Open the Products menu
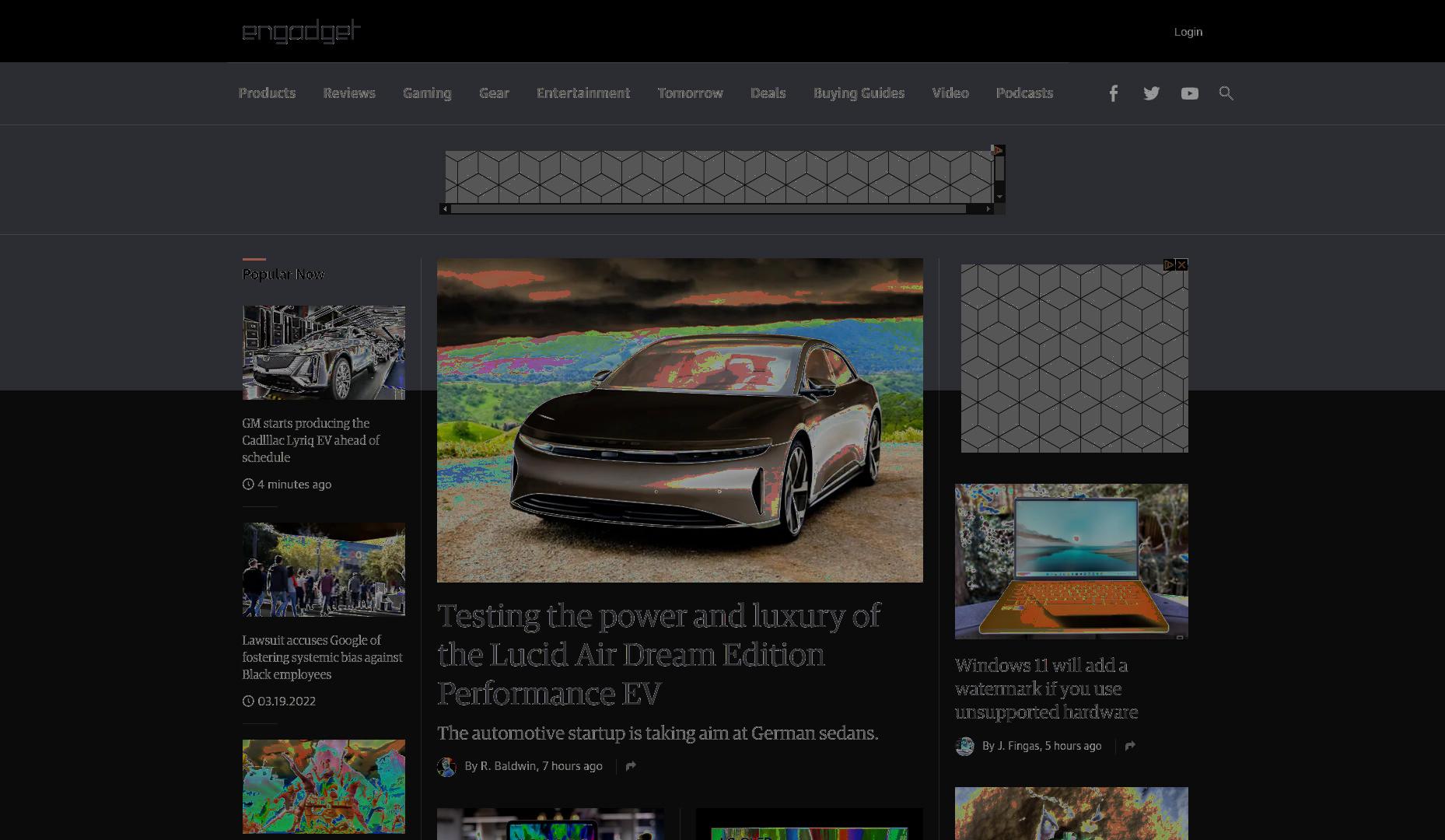 point(267,93)
